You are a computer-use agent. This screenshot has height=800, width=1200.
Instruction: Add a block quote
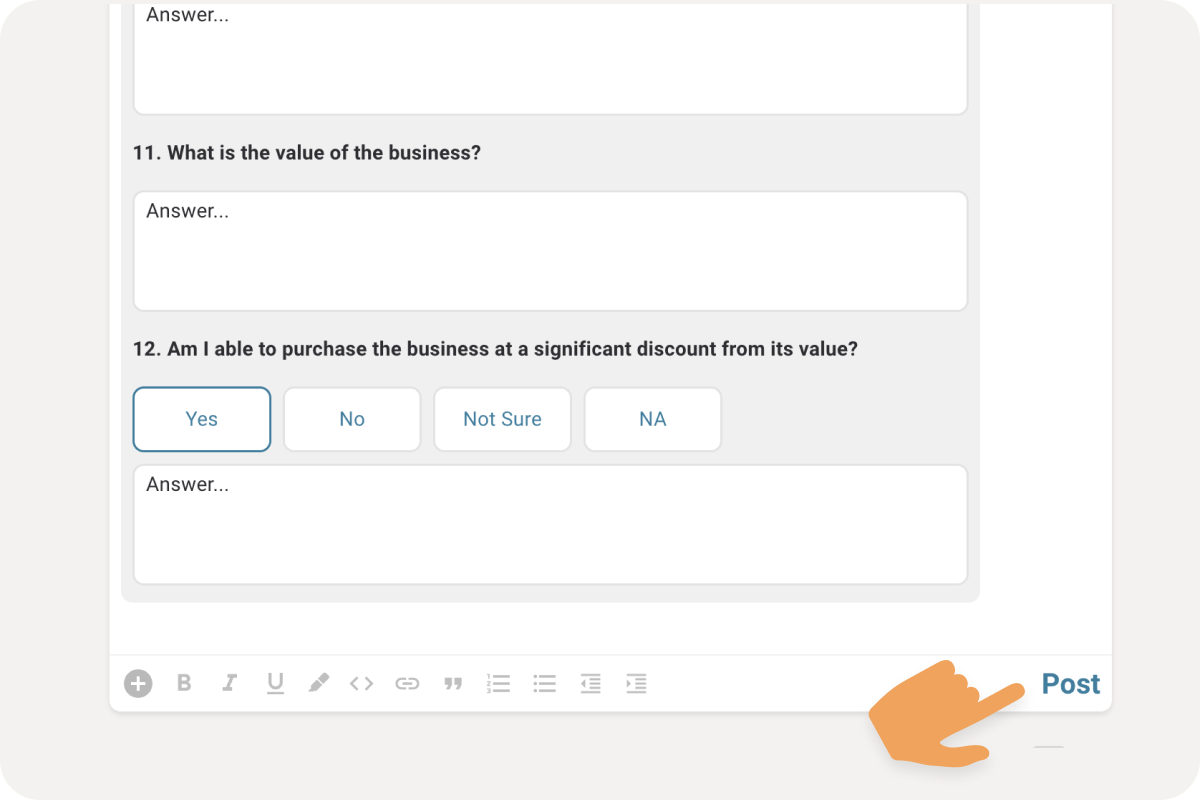pos(453,684)
